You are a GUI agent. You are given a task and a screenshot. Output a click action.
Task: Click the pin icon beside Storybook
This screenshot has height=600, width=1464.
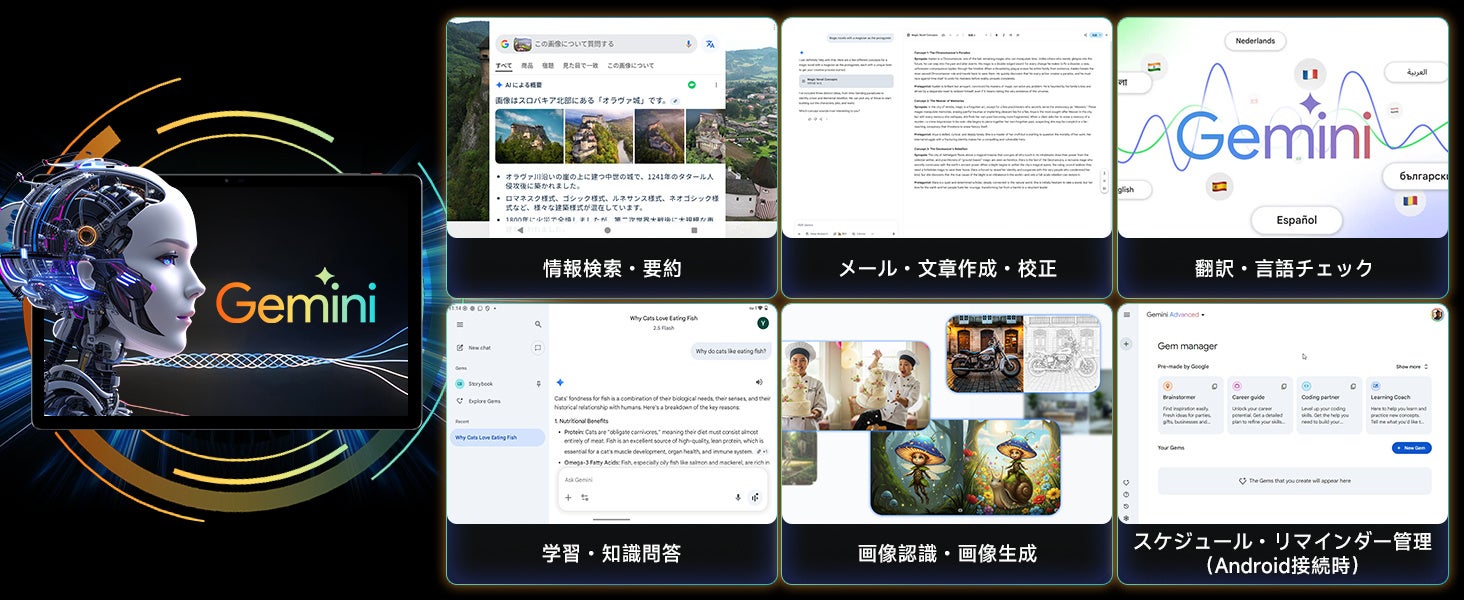(538, 383)
